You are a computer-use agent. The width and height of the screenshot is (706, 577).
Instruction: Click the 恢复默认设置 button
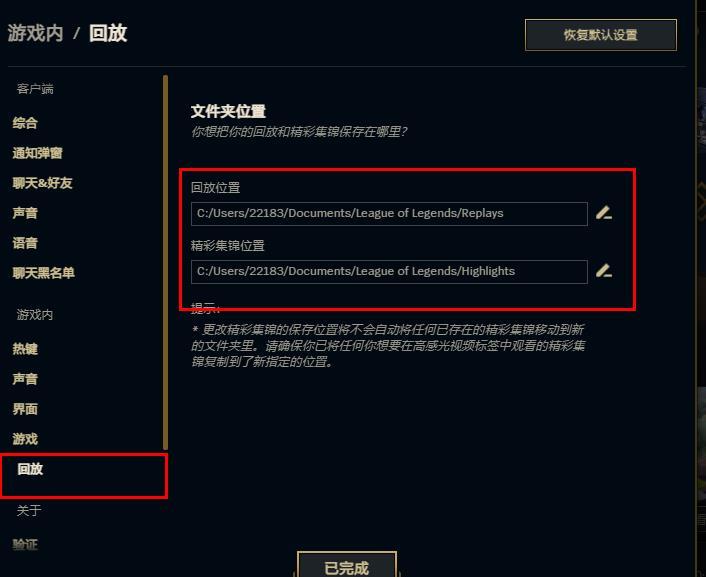601,35
